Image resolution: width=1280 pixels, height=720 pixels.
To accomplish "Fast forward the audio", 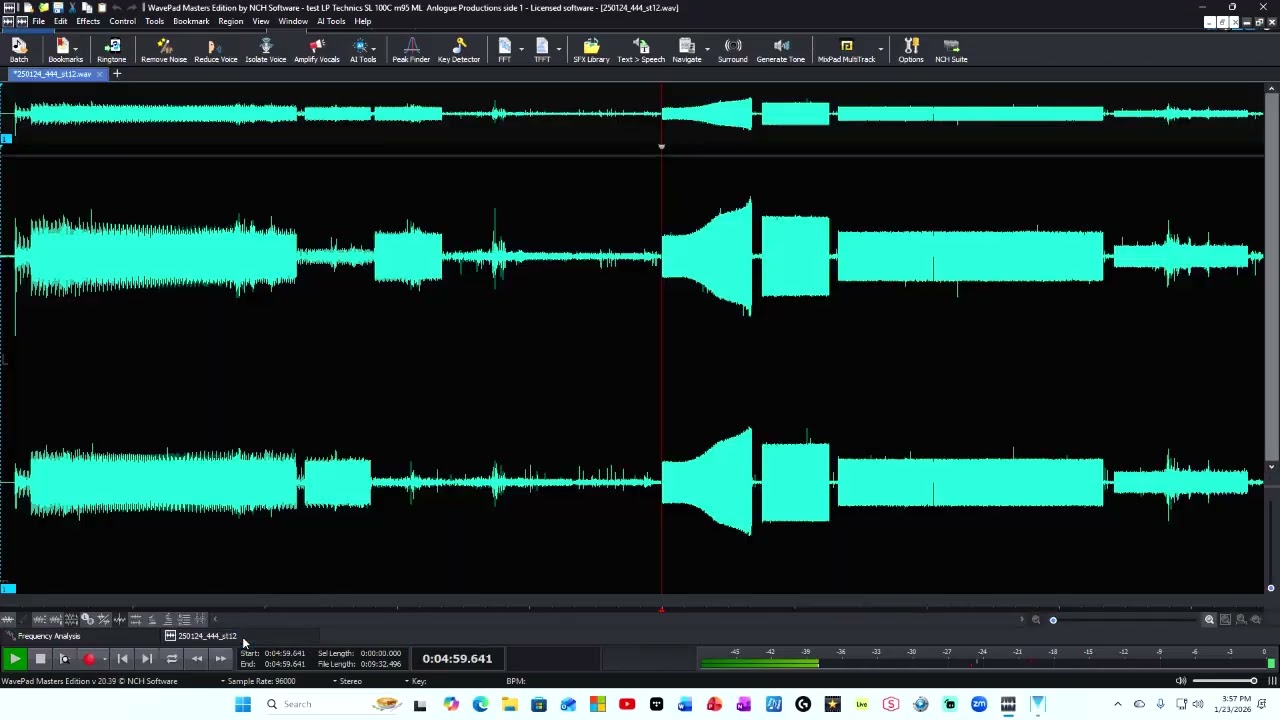I will tap(221, 659).
